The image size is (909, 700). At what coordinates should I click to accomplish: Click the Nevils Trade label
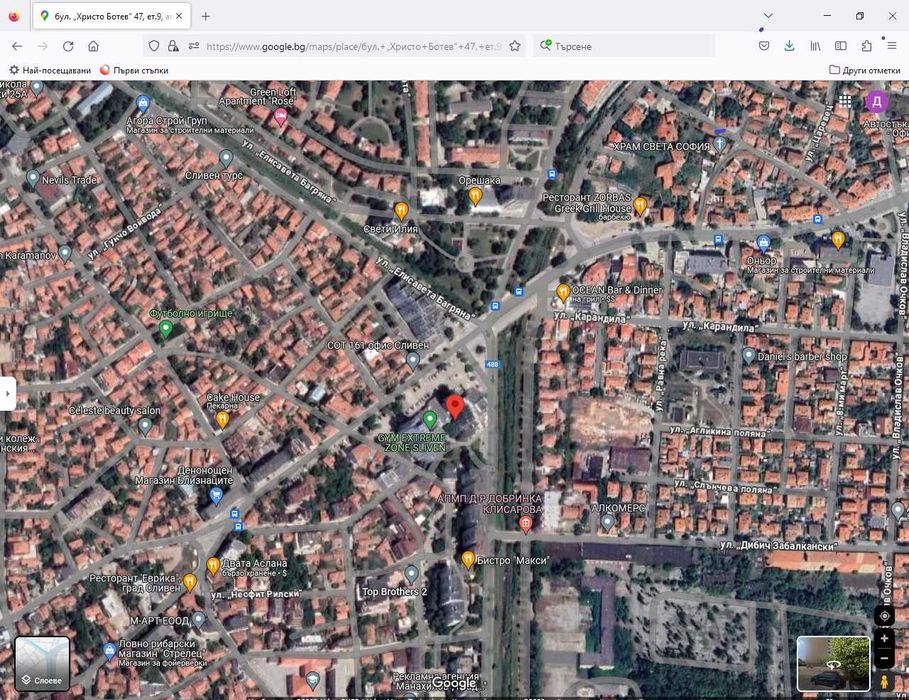pyautogui.click(x=69, y=180)
